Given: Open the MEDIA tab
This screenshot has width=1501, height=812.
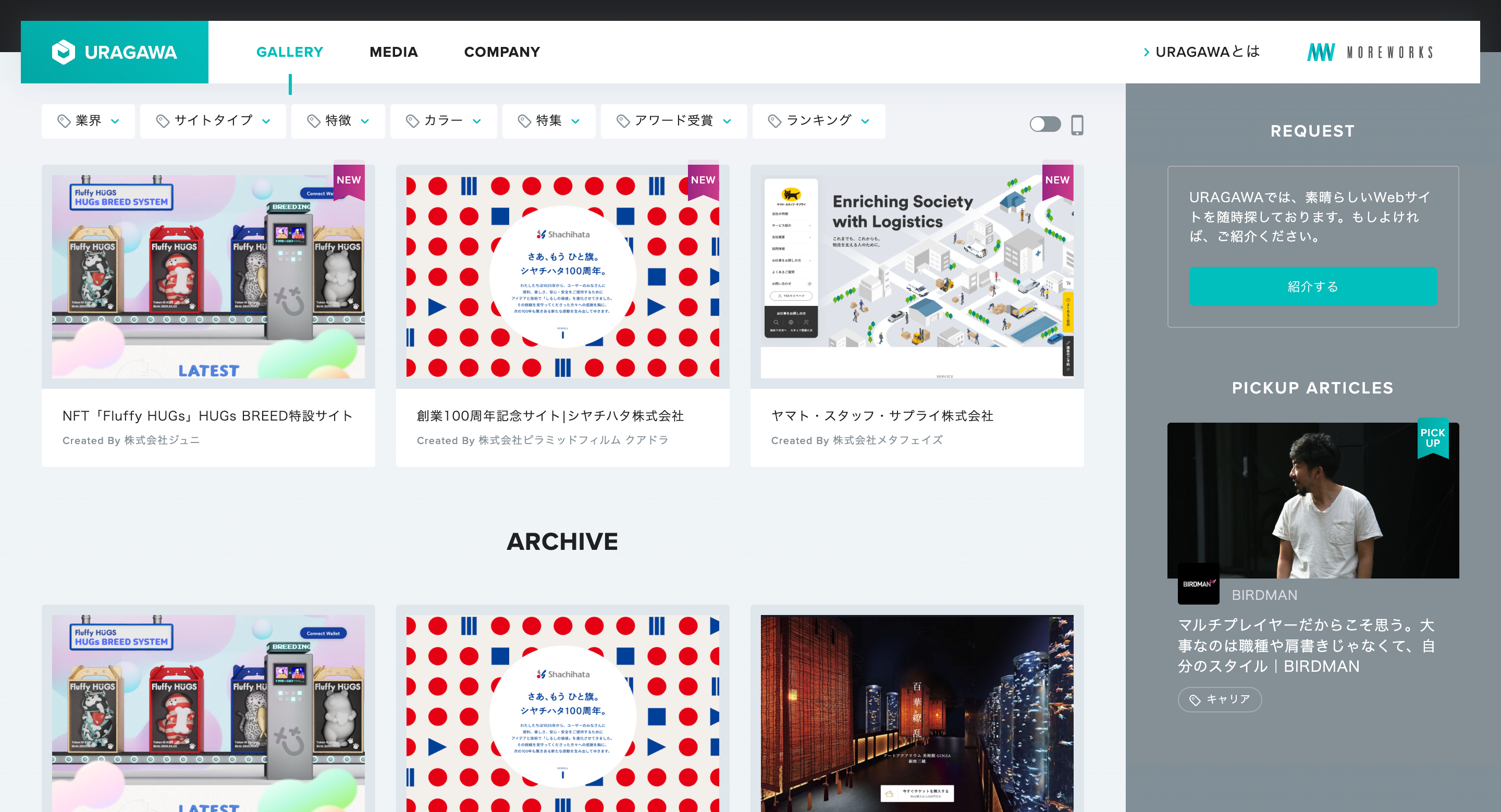Looking at the screenshot, I should (393, 53).
